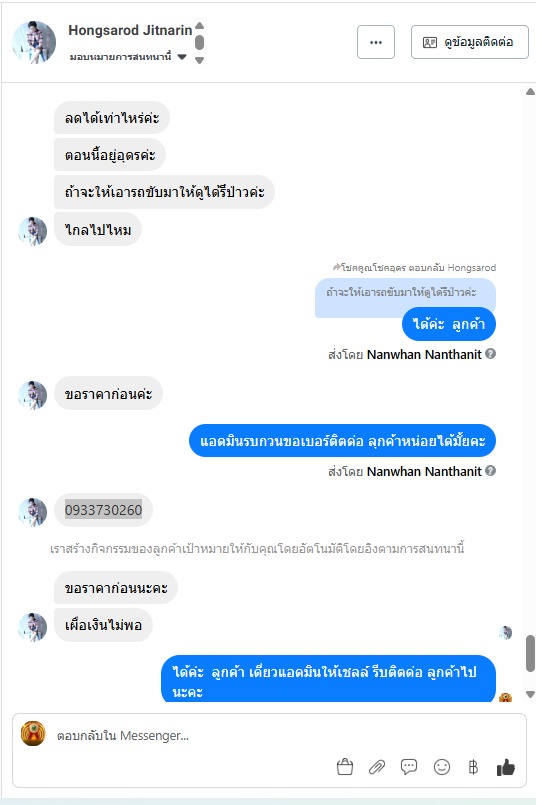Click help icon beside first Nanwhan Nanthanit
Viewport: 536px width, 805px height.
[490, 354]
